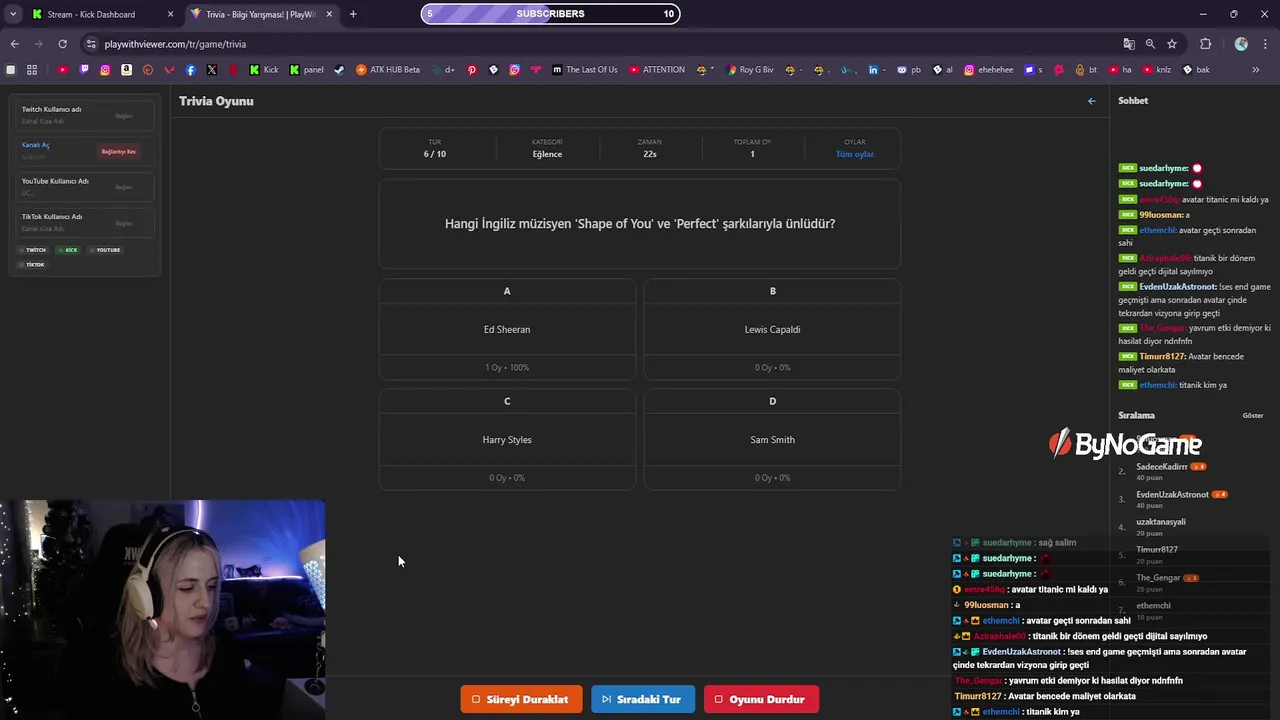Image resolution: width=1280 pixels, height=720 pixels.
Task: Toggle the YOUTUBE platform chip
Action: coord(105,250)
